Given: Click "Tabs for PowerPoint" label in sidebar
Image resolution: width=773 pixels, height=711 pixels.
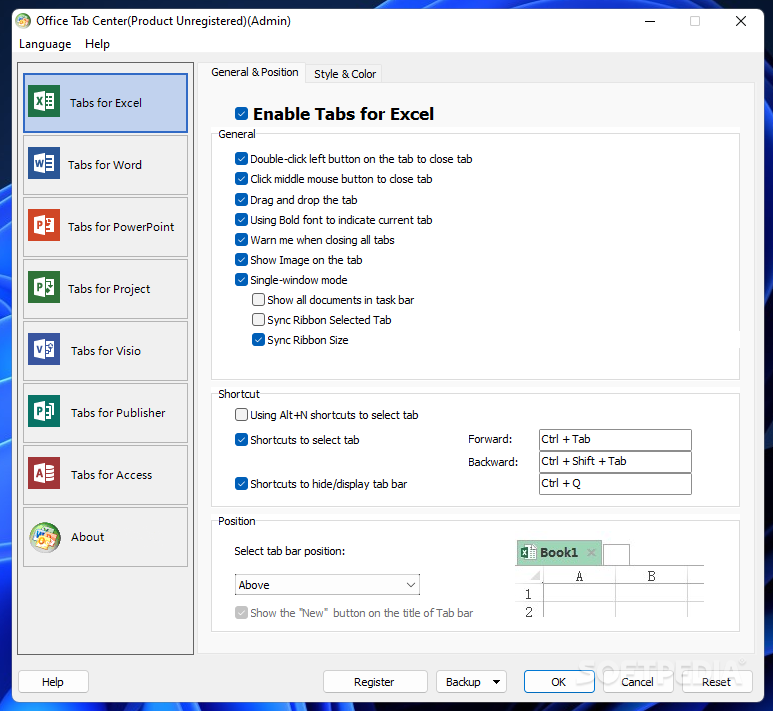Looking at the screenshot, I should click(x=121, y=227).
